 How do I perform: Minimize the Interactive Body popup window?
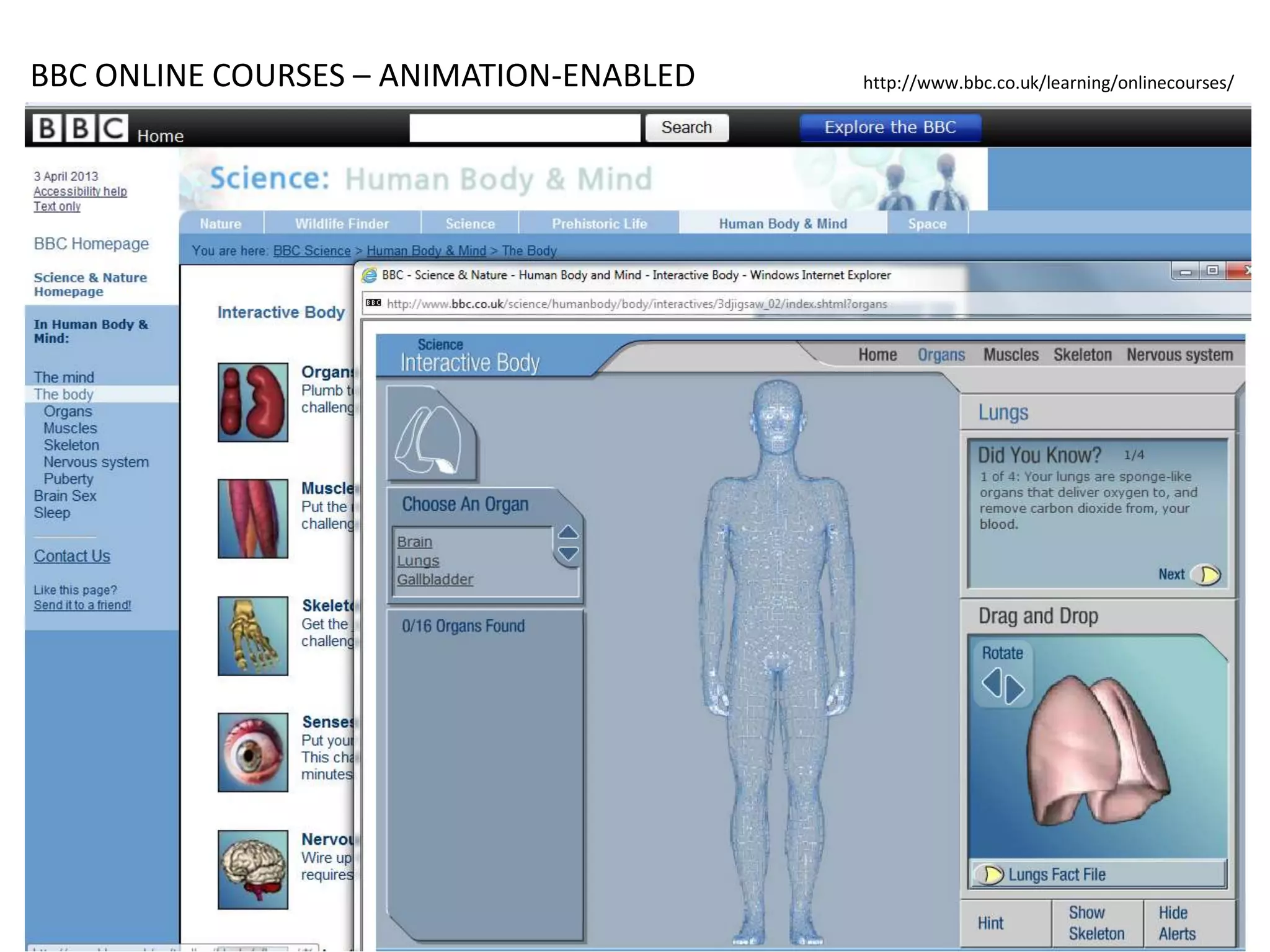[1185, 271]
